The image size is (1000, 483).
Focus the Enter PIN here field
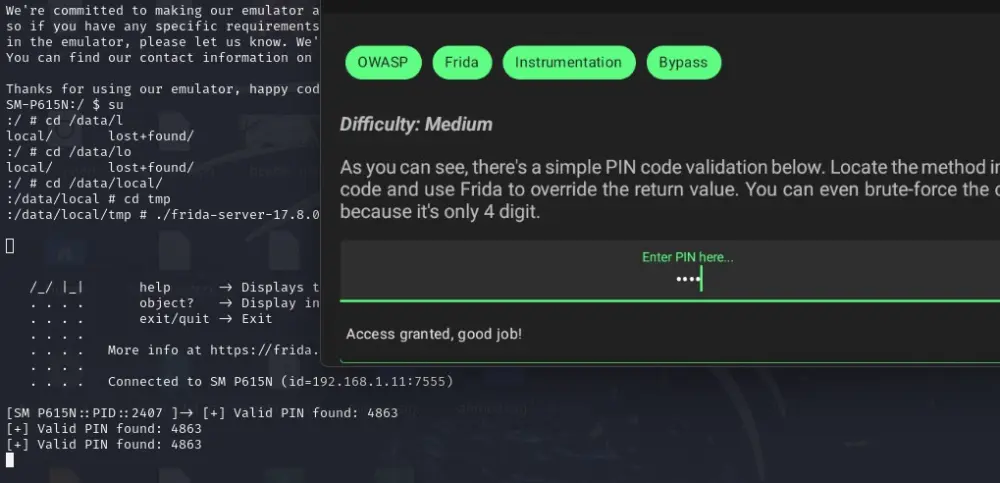(670, 271)
